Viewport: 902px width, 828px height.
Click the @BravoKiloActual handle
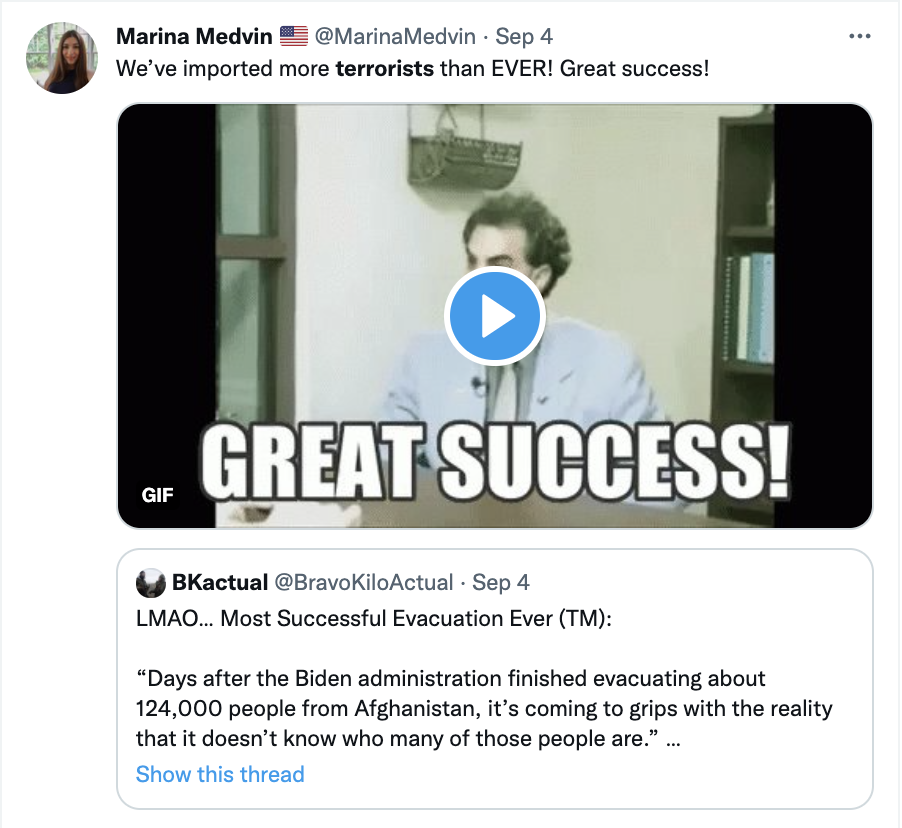tap(364, 582)
